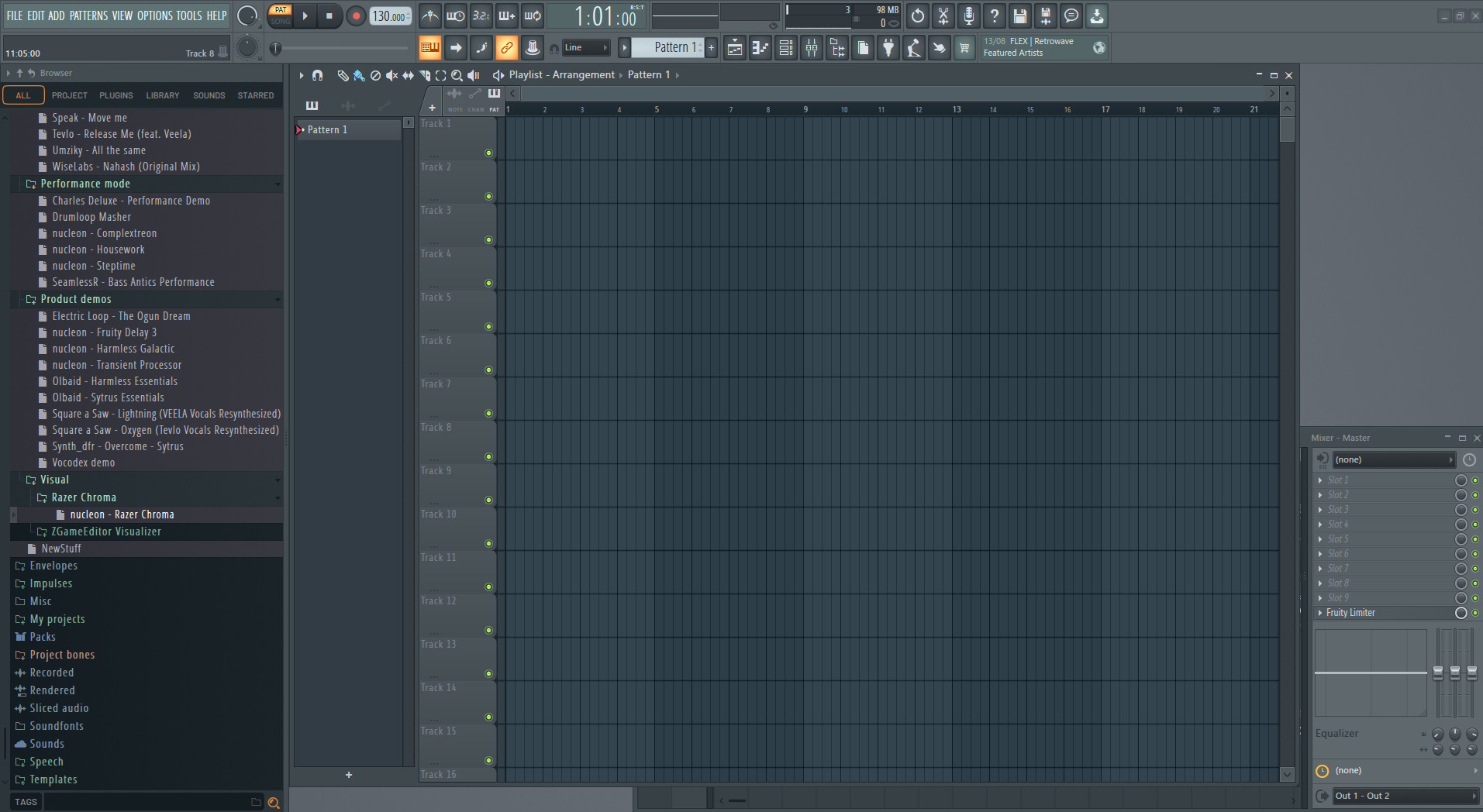Open the Channel rack view button
Viewport: 1483px width, 812px height.
(x=786, y=48)
